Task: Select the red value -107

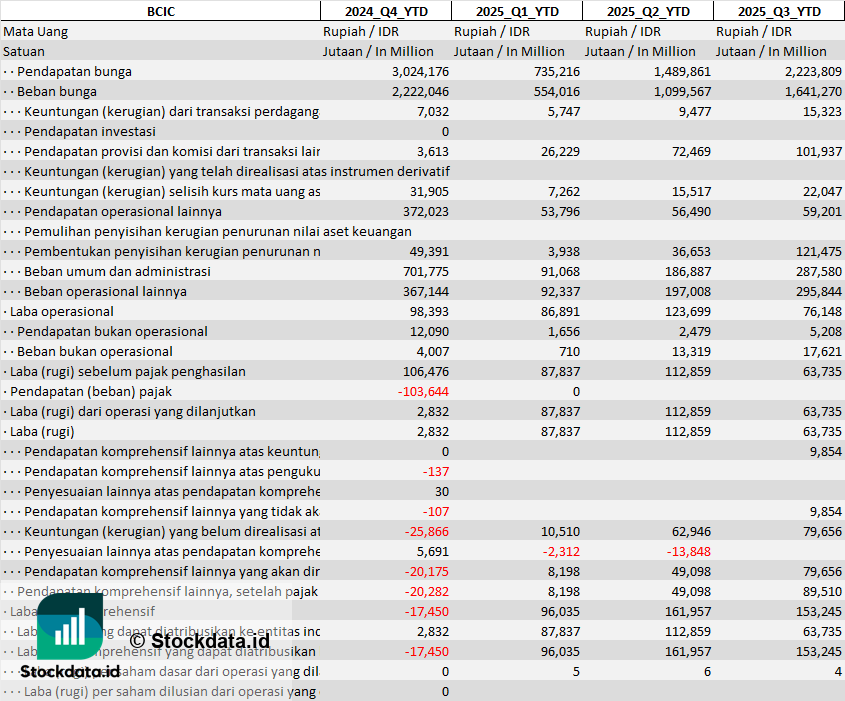Action: pos(436,511)
